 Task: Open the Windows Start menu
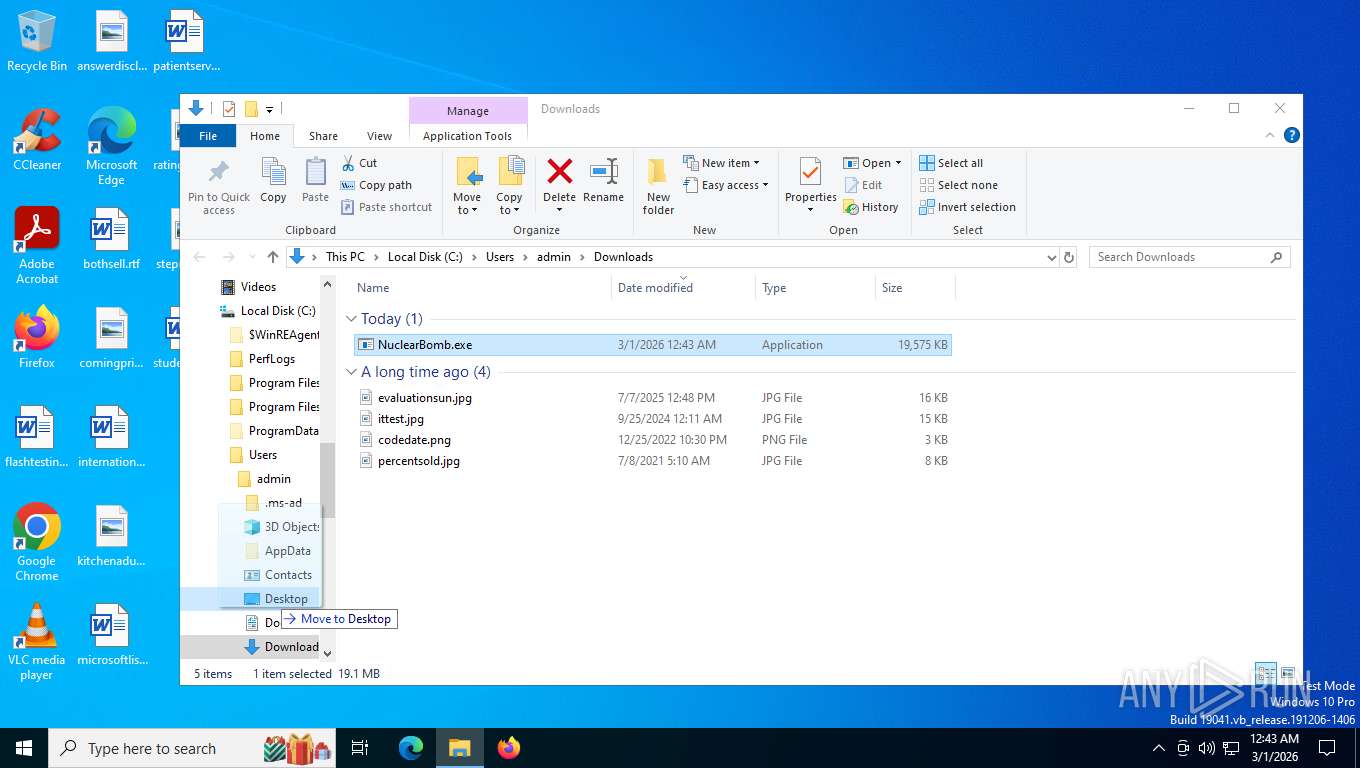coord(24,748)
